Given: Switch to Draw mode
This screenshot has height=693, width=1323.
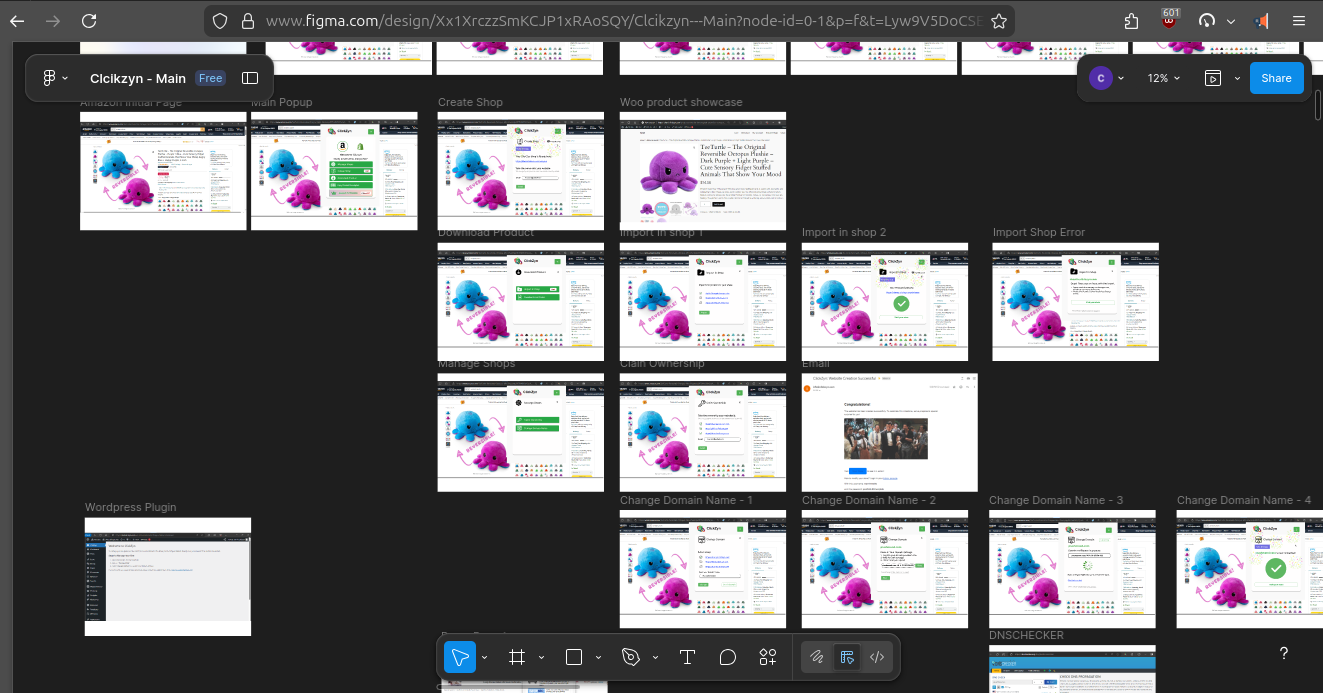Looking at the screenshot, I should point(817,657).
